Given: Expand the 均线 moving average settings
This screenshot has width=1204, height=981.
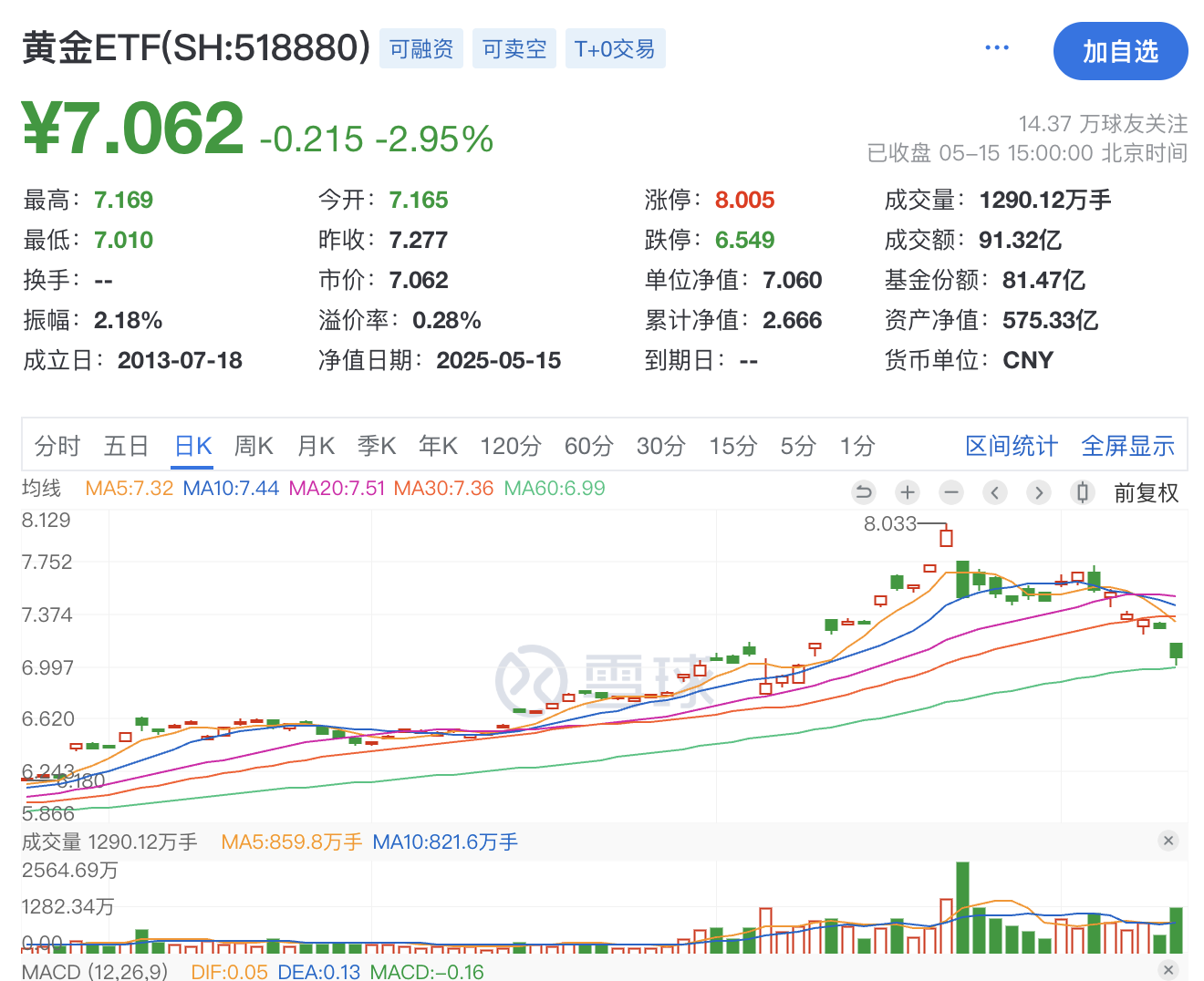Looking at the screenshot, I should click(42, 489).
